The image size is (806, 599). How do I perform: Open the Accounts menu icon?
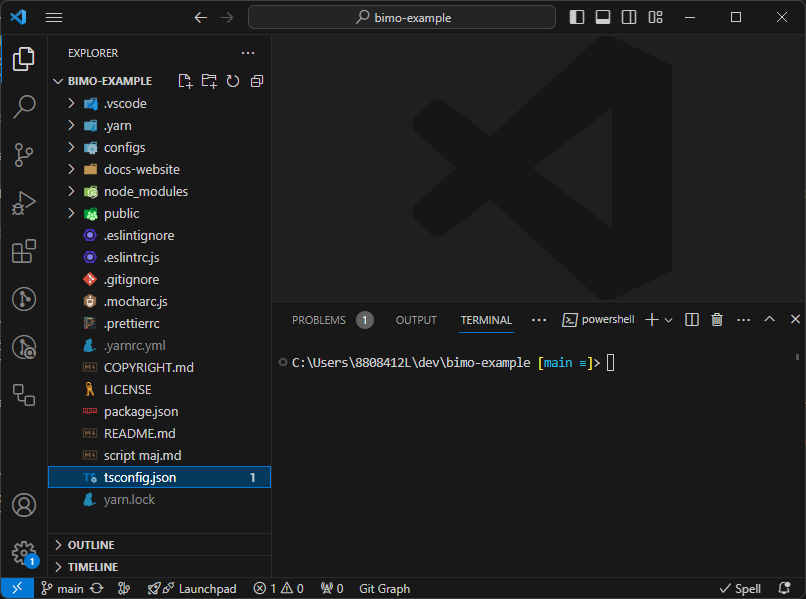(24, 505)
